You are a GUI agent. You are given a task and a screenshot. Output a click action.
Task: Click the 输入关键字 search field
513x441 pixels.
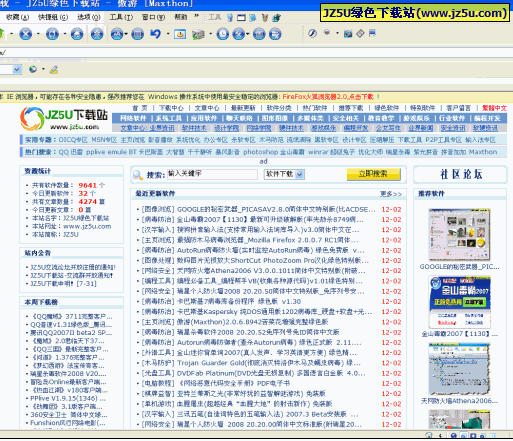[212, 174]
